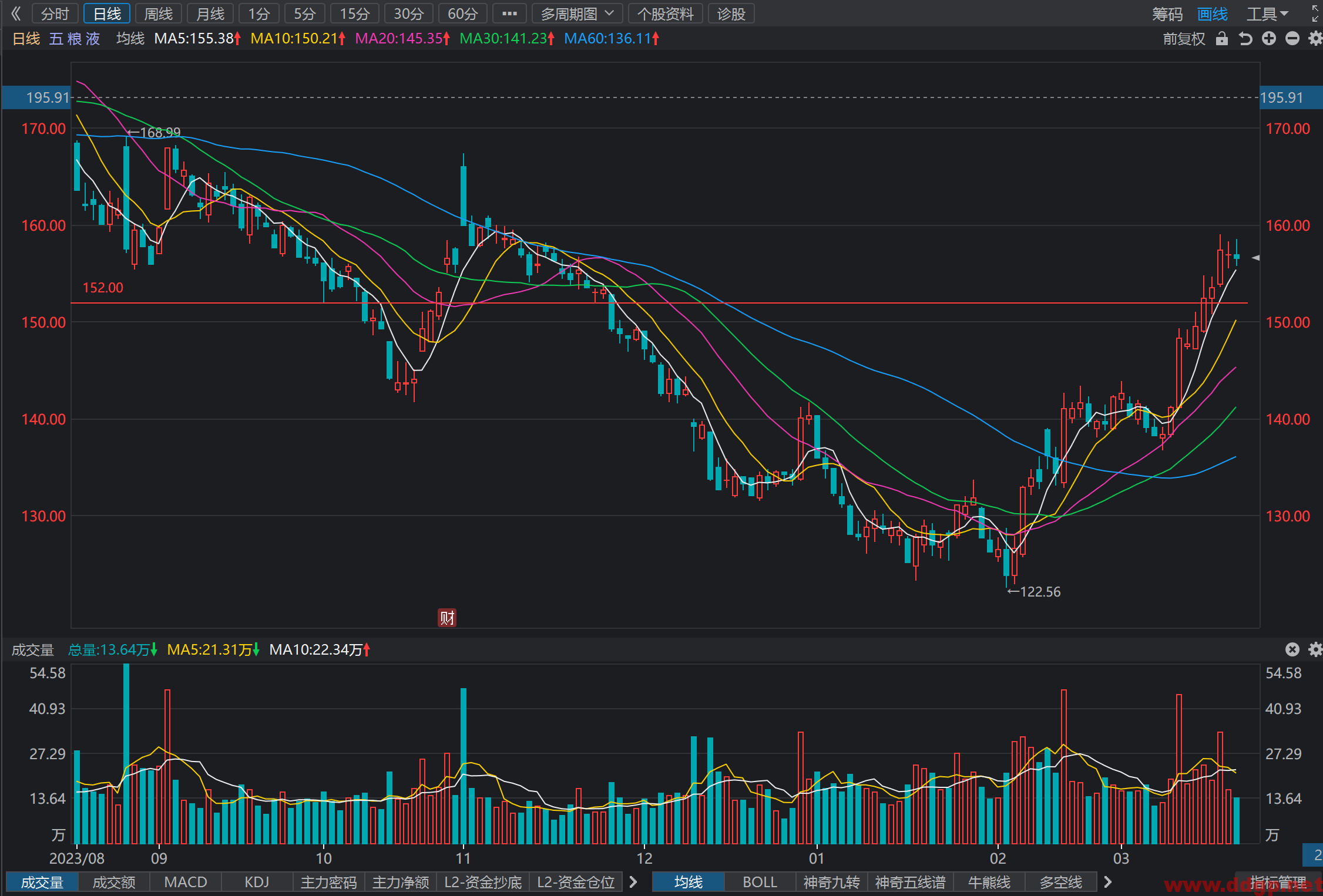Viewport: 1323px width, 896px height.
Task: Select the BOLL indicator tab
Action: coord(760,882)
